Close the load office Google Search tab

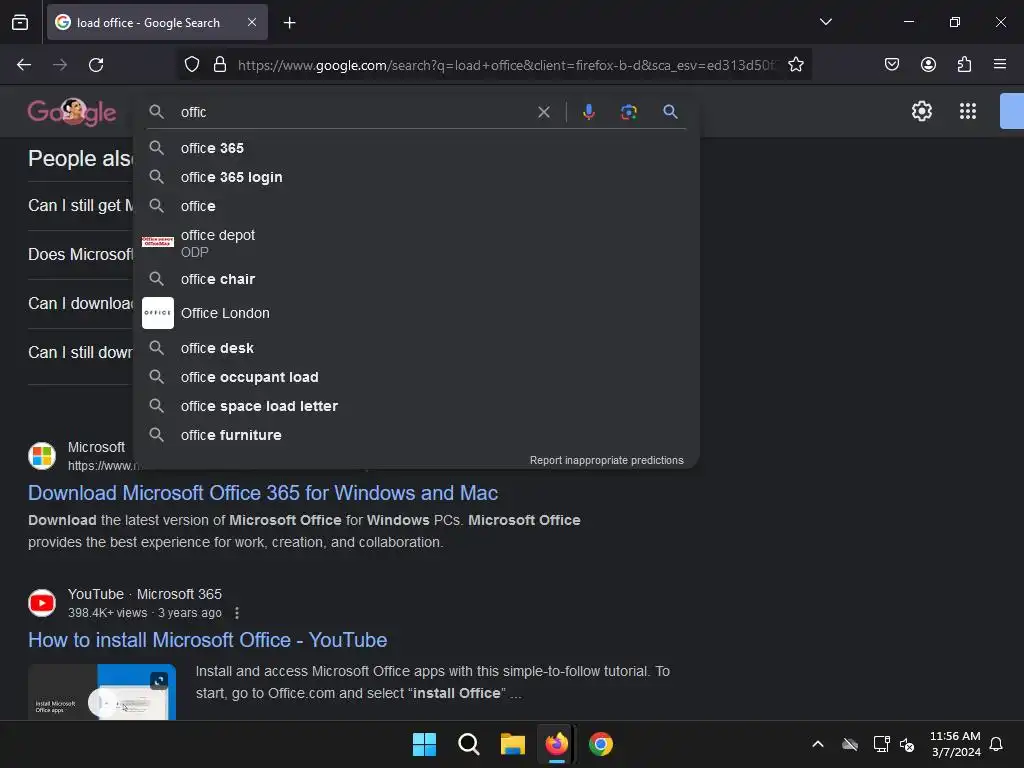pyautogui.click(x=252, y=22)
